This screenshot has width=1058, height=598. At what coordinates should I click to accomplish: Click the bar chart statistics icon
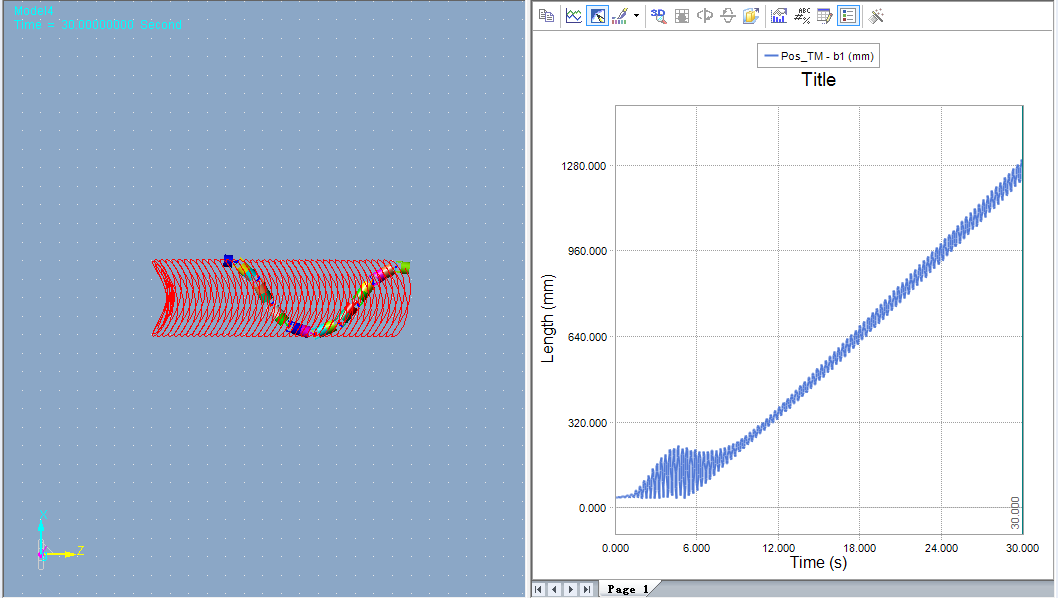[779, 16]
